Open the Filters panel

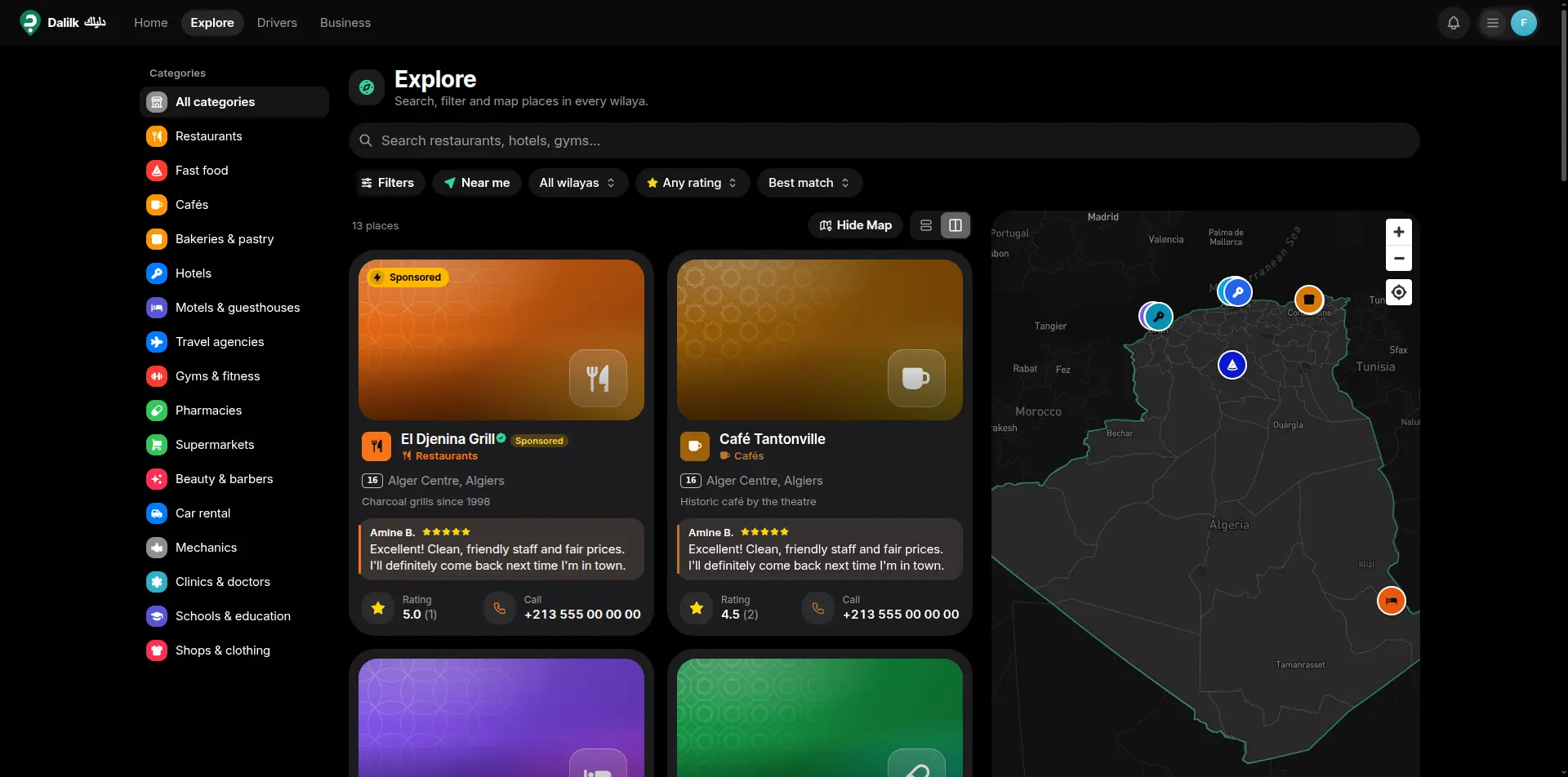[x=388, y=183]
